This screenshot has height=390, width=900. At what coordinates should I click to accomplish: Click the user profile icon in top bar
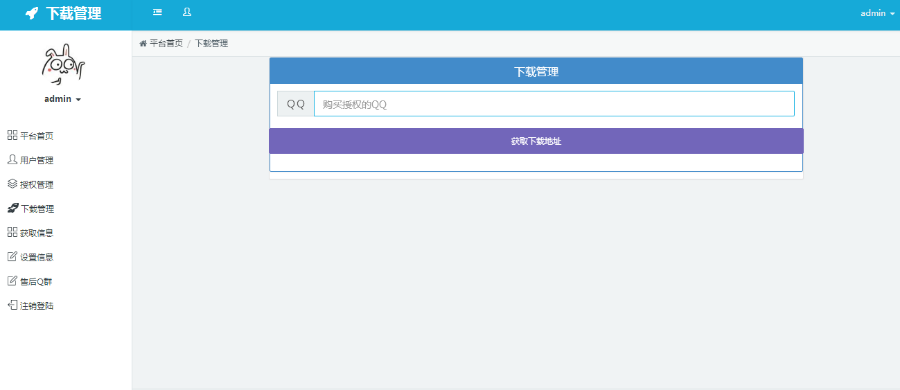click(187, 12)
